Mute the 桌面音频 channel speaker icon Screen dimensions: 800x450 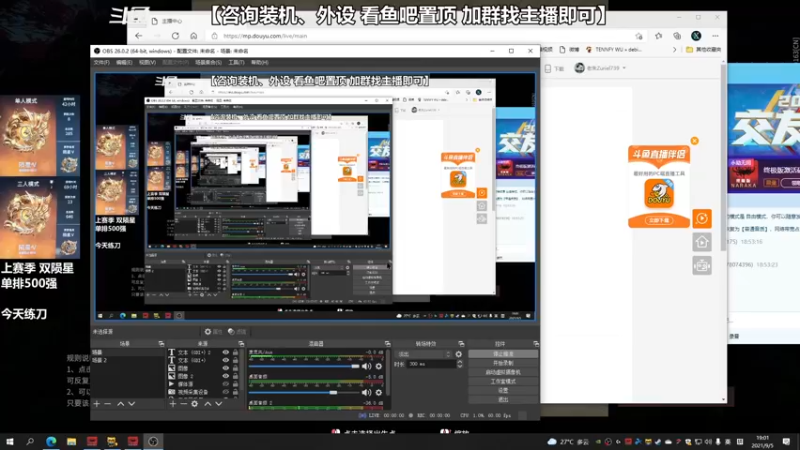(x=367, y=392)
